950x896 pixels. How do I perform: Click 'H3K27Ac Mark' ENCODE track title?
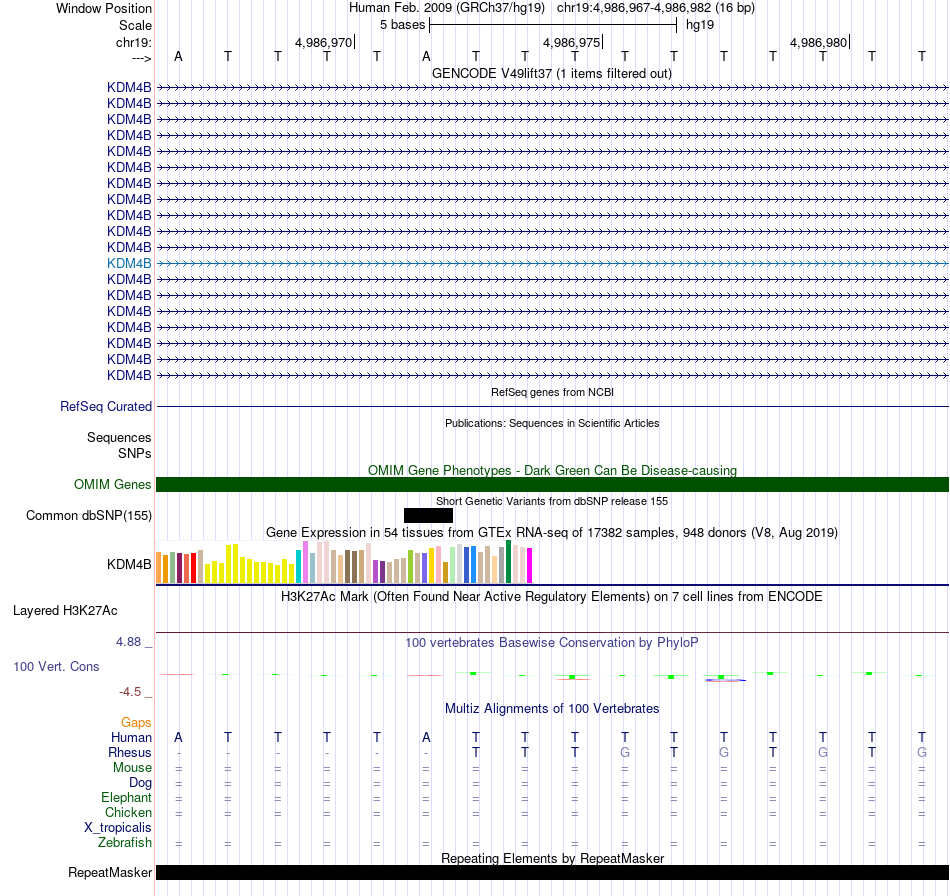(552, 597)
